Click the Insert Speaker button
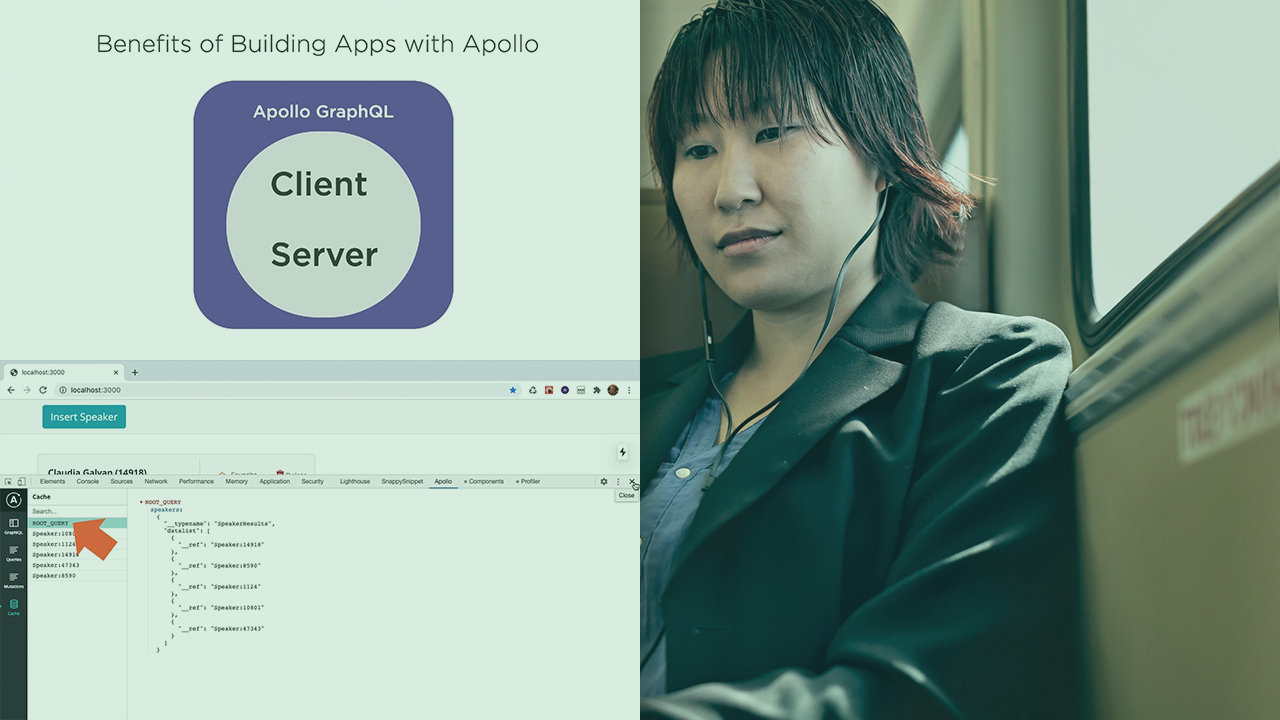 84,417
